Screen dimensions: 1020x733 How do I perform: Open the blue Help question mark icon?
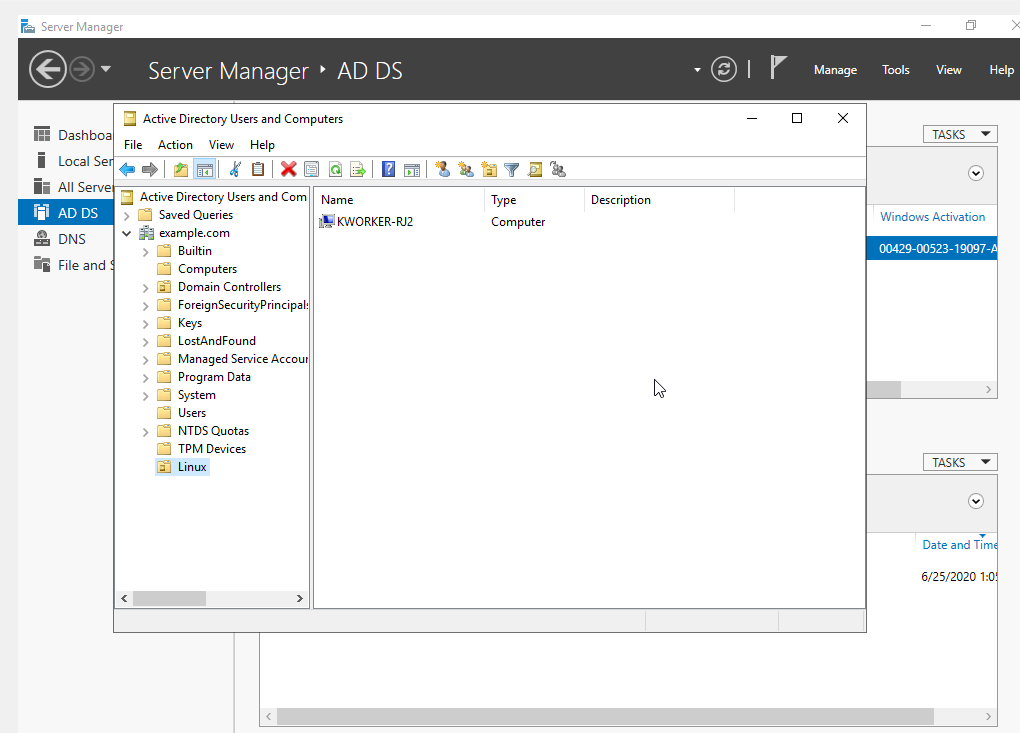[x=388, y=169]
